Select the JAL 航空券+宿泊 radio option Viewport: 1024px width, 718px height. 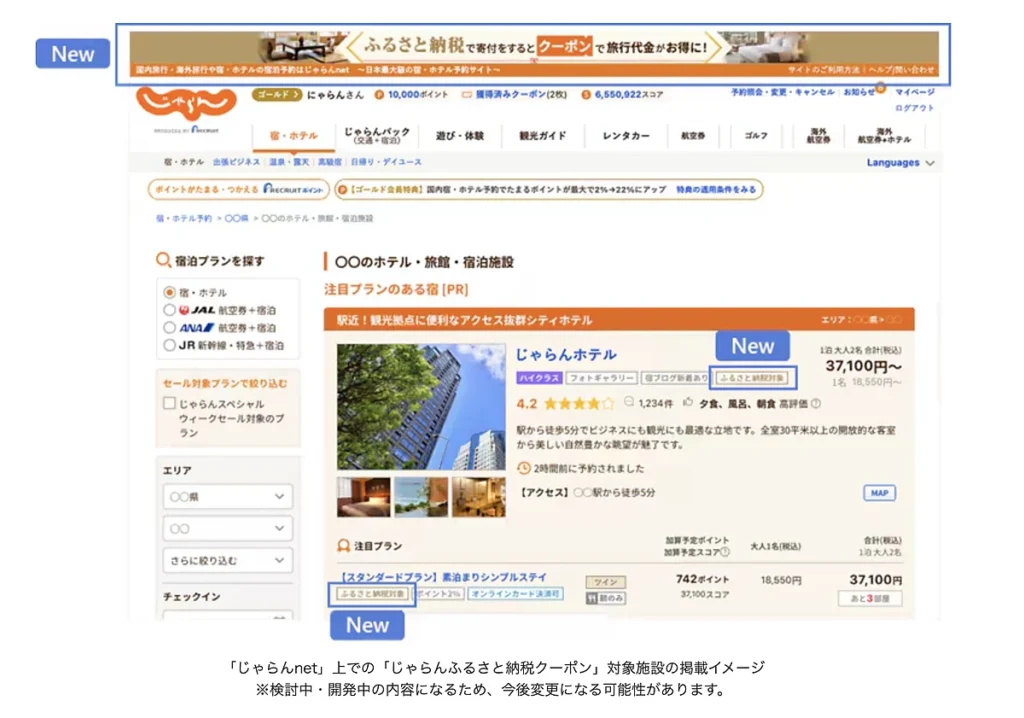click(169, 310)
